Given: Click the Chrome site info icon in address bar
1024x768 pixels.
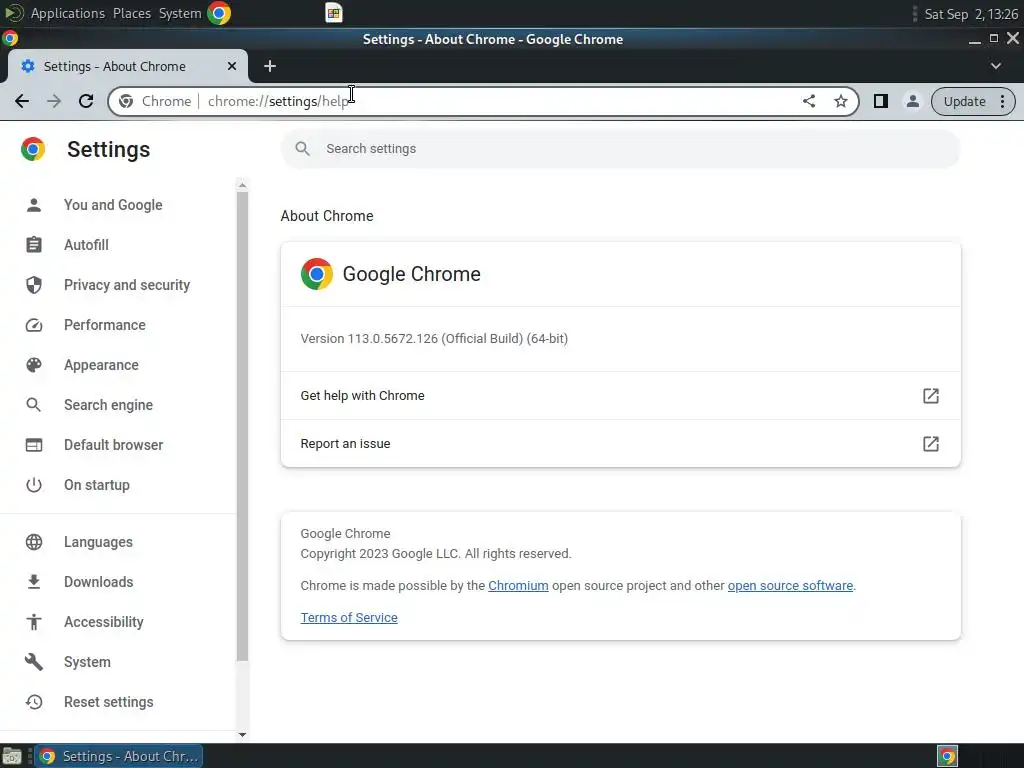Looking at the screenshot, I should click(x=127, y=101).
